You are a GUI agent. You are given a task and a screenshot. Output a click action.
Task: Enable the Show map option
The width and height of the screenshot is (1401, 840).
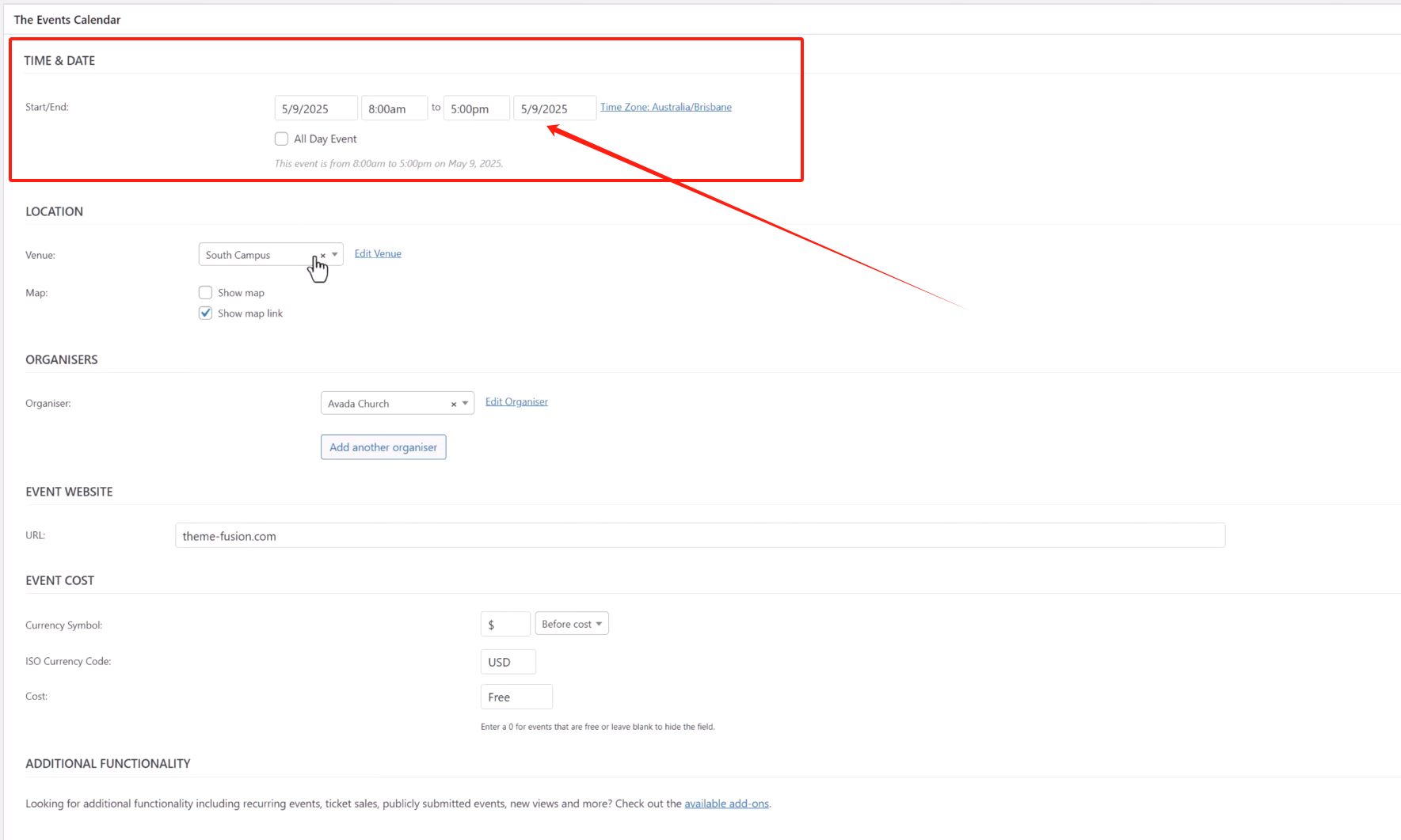pyautogui.click(x=205, y=292)
